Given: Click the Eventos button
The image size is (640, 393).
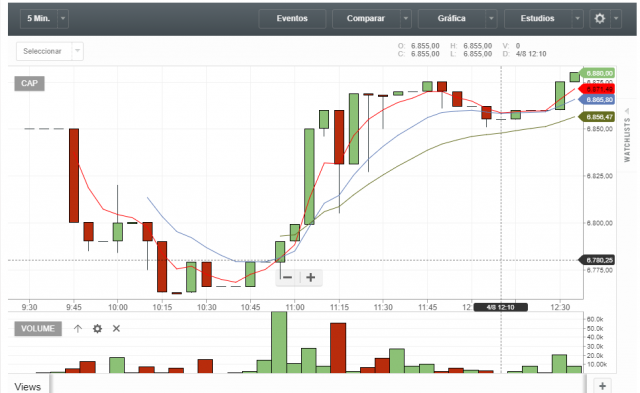Looking at the screenshot, I should click(x=292, y=18).
